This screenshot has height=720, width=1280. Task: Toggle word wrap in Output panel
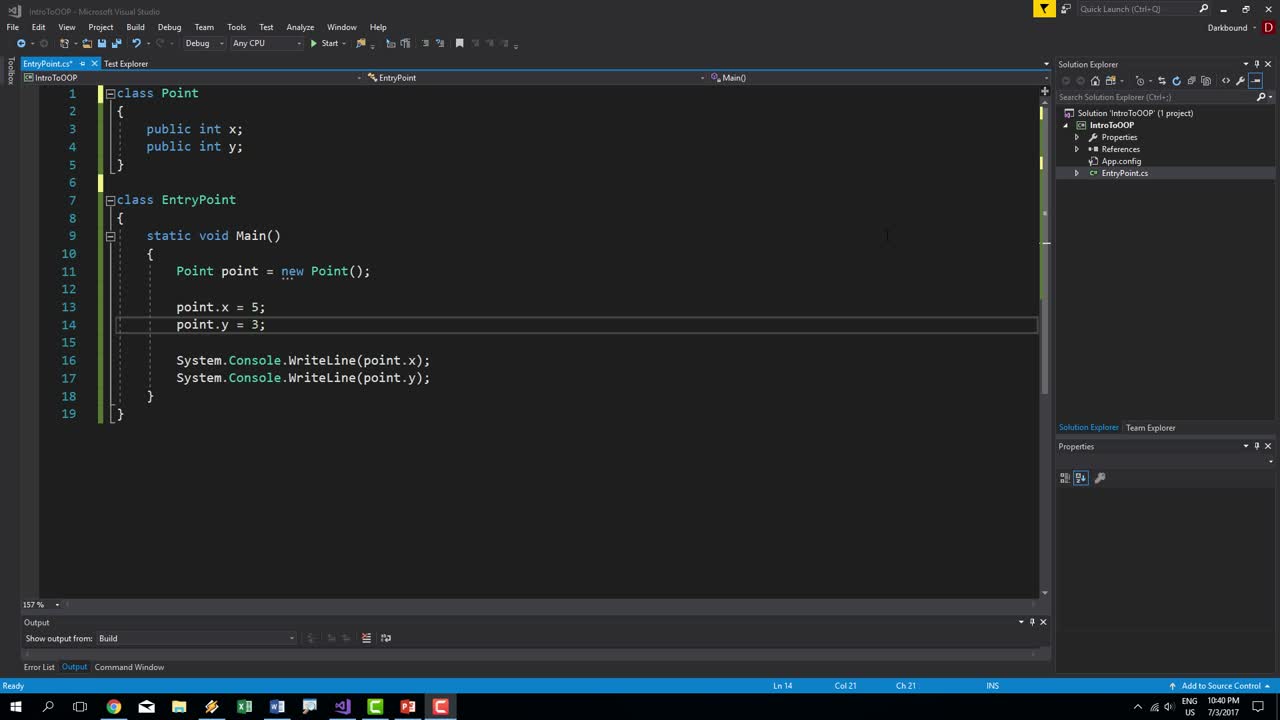(x=386, y=638)
